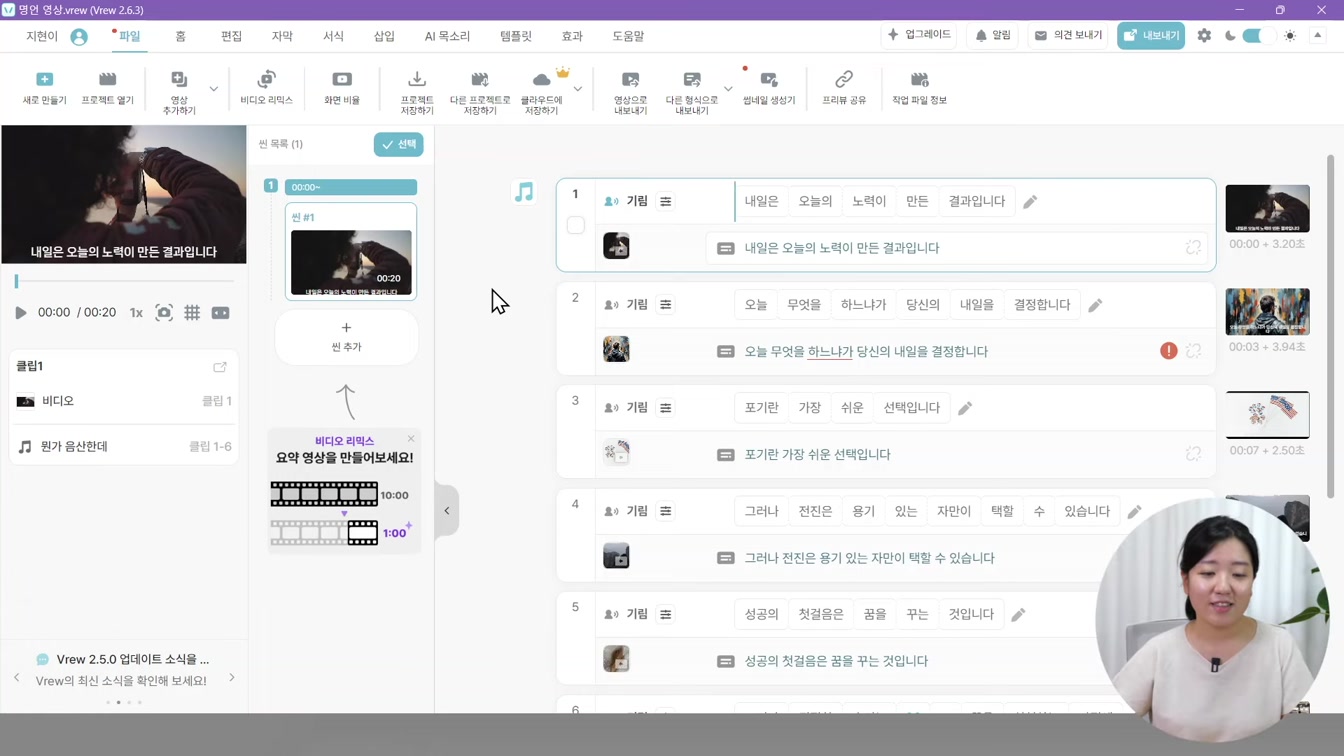Collapse the scene list side panel
Viewport: 1344px width, 756px height.
(447, 511)
